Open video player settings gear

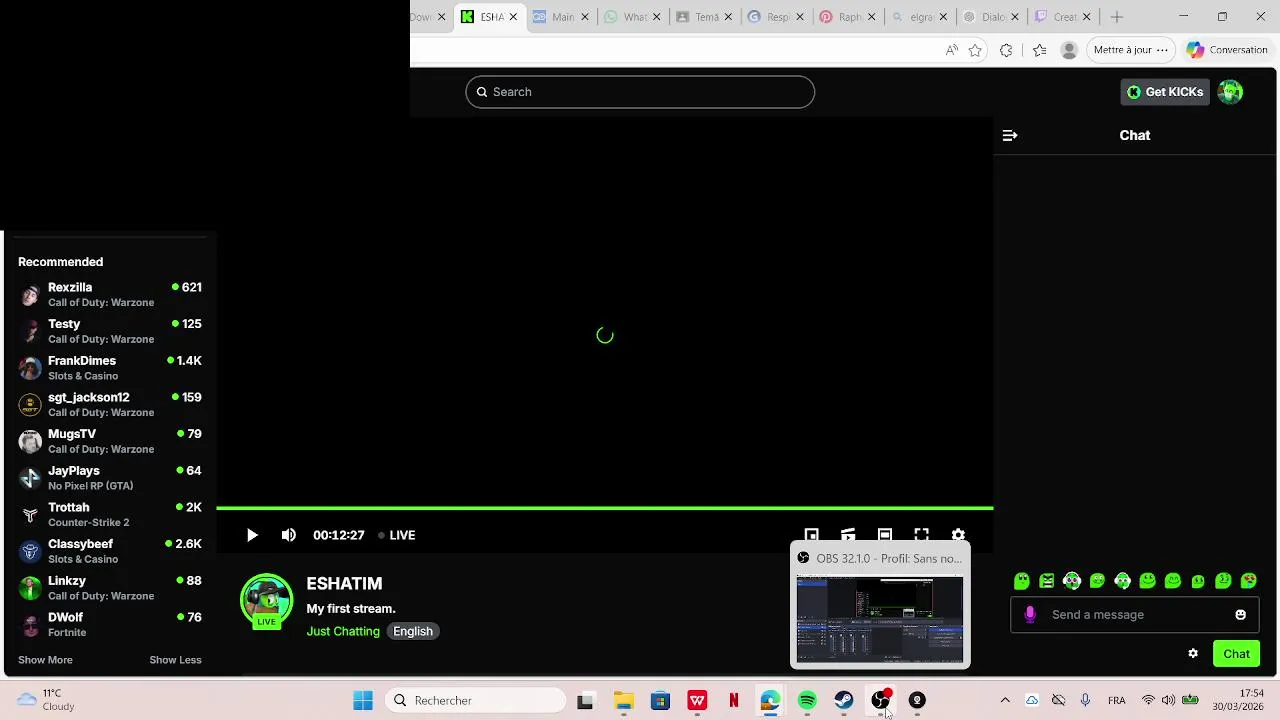pyautogui.click(x=958, y=535)
